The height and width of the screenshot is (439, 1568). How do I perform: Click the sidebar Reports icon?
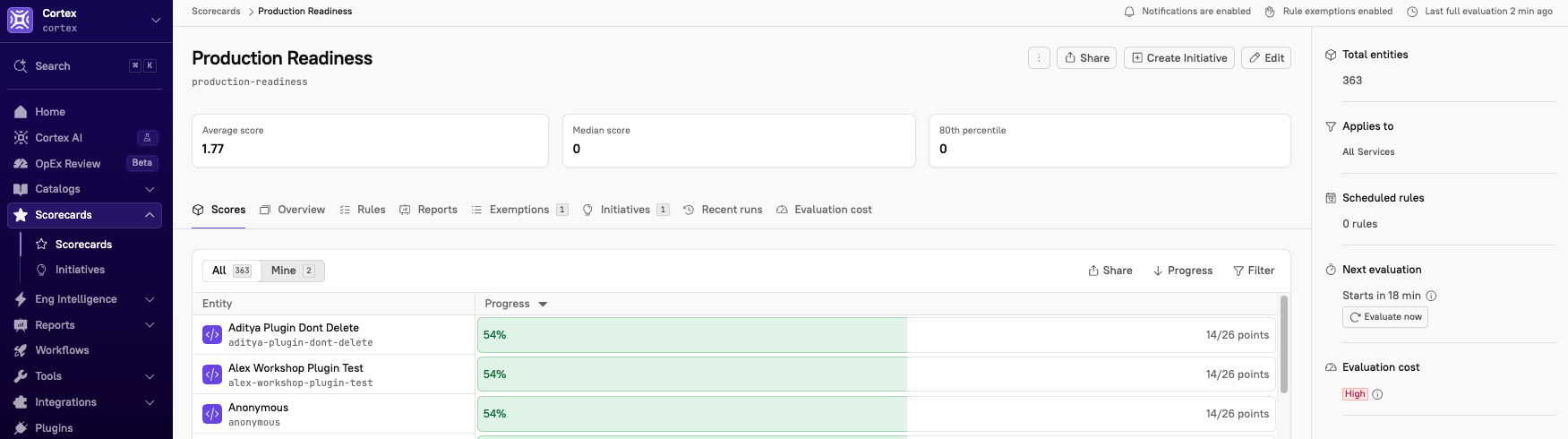click(21, 325)
